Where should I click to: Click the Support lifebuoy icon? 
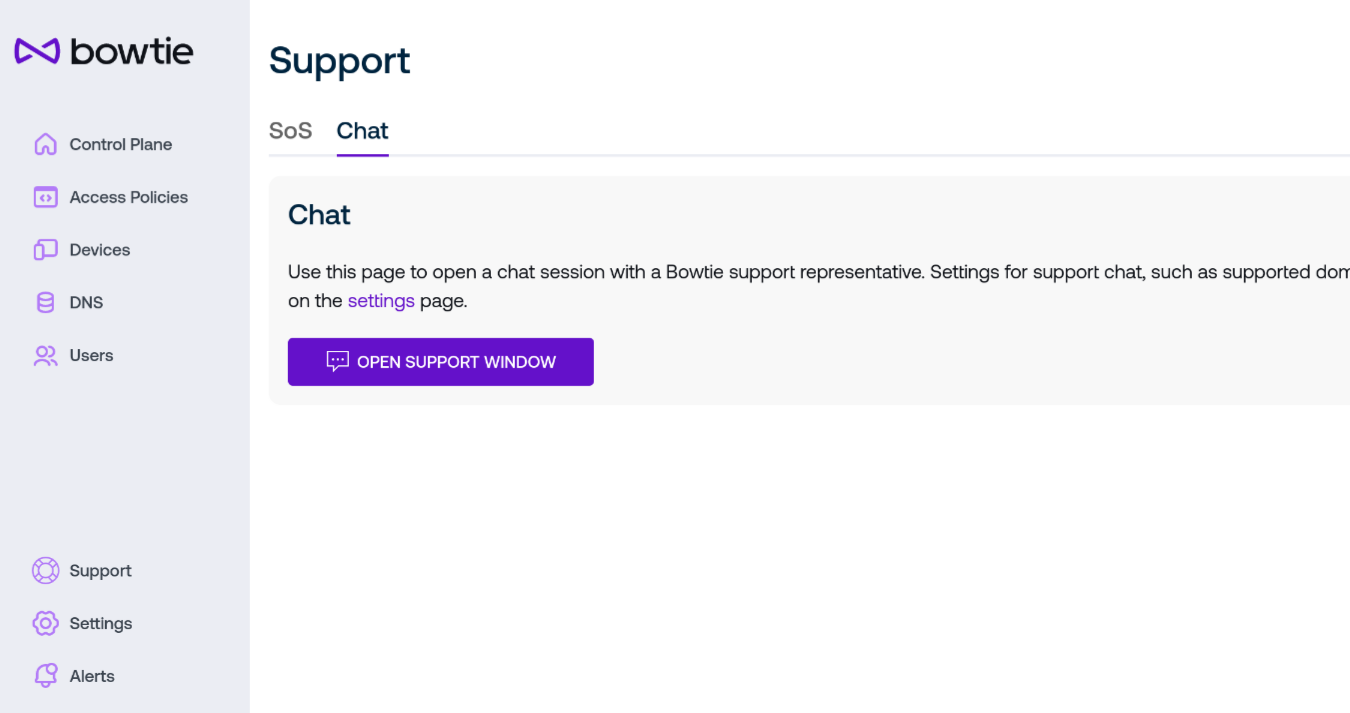pyautogui.click(x=45, y=570)
